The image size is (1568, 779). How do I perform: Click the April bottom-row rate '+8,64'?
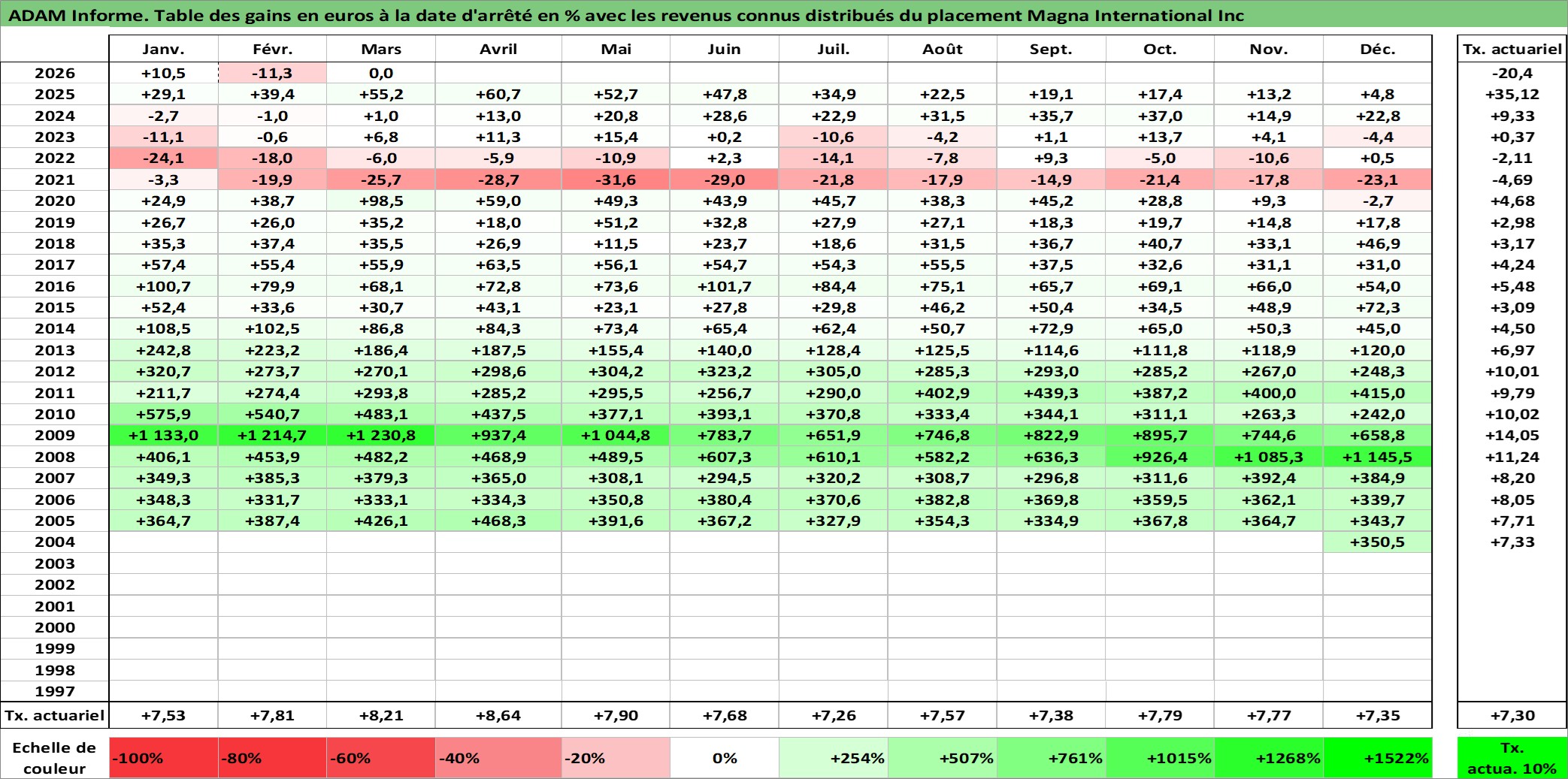[x=498, y=715]
